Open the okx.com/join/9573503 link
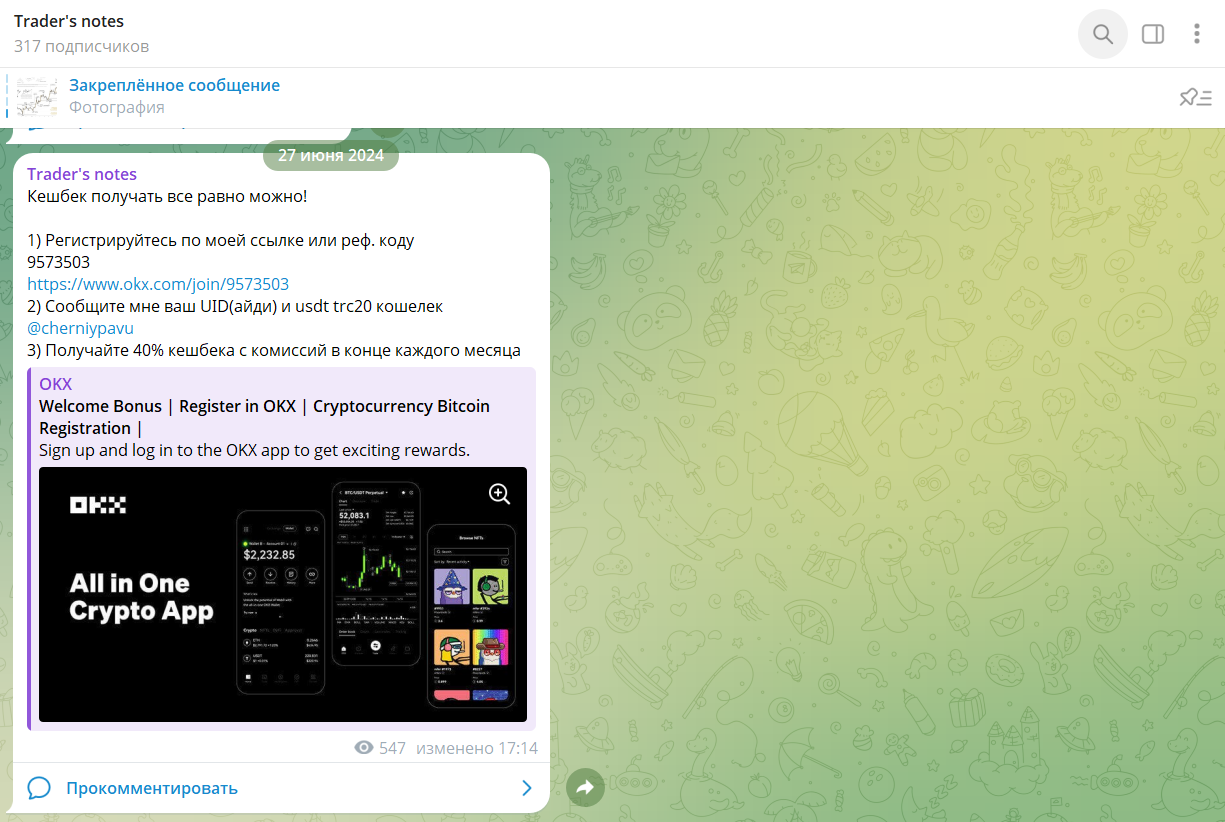This screenshot has height=822, width=1225. (x=158, y=284)
